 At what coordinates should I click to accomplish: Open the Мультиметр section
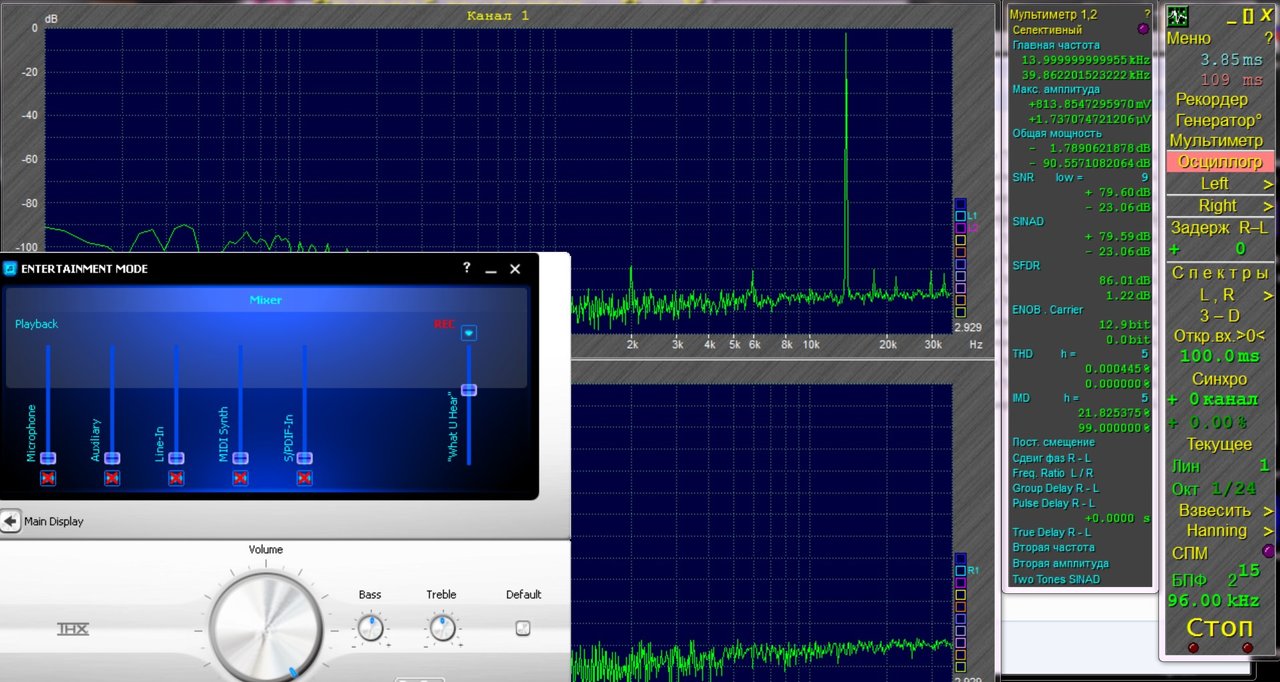(x=1216, y=141)
